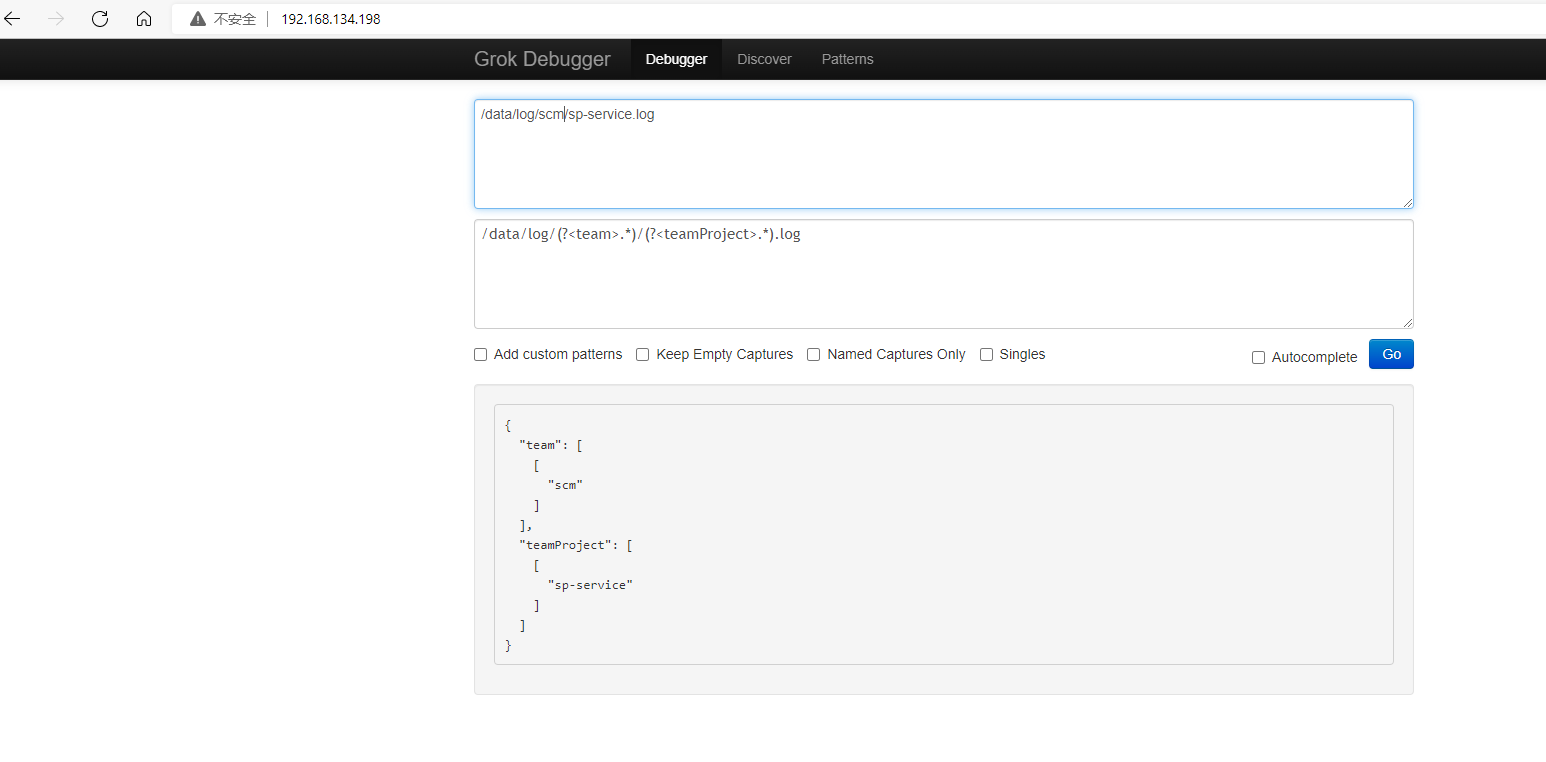Open the Discover tab

point(764,59)
